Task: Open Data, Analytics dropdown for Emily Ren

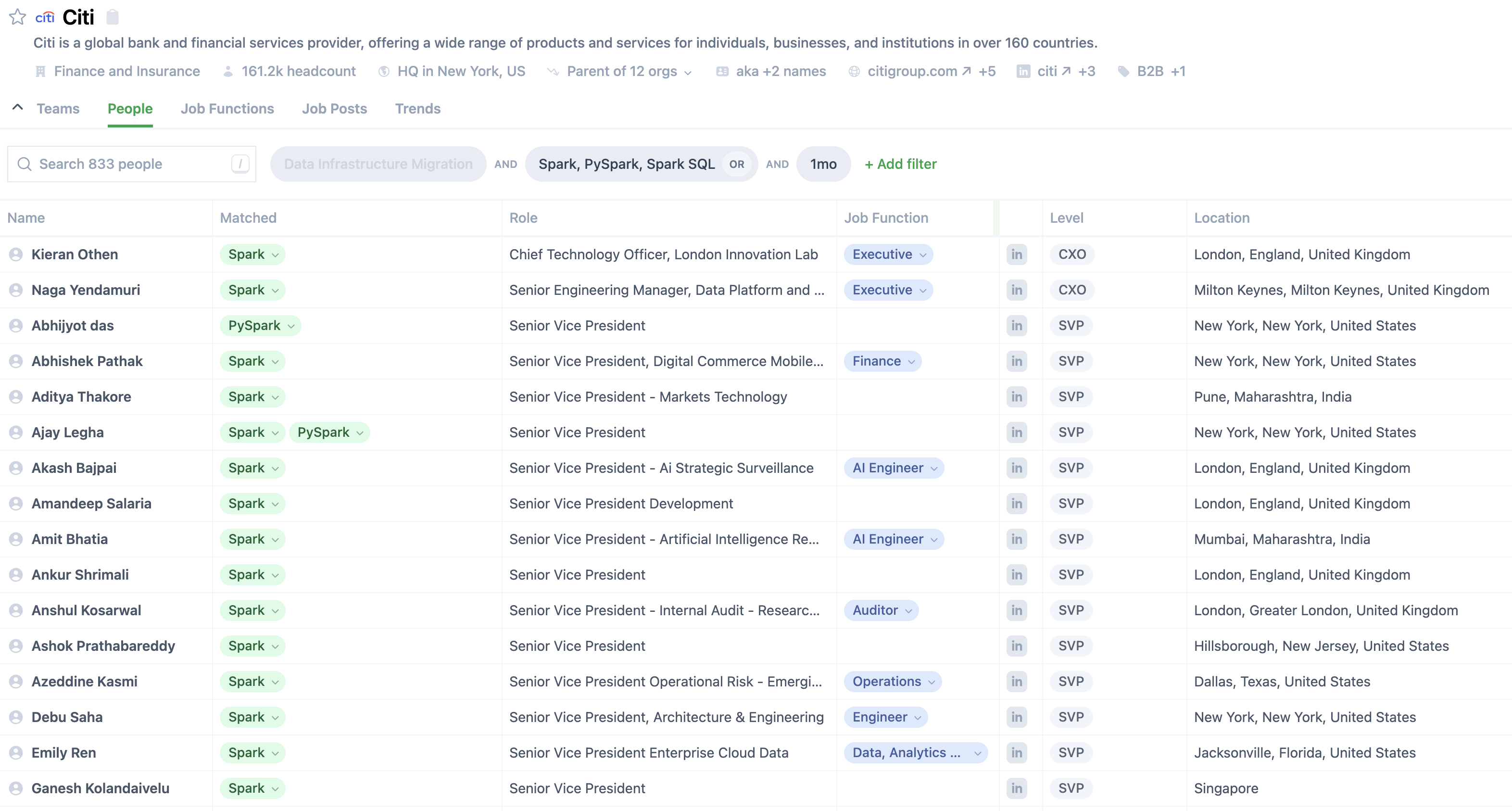Action: point(915,753)
